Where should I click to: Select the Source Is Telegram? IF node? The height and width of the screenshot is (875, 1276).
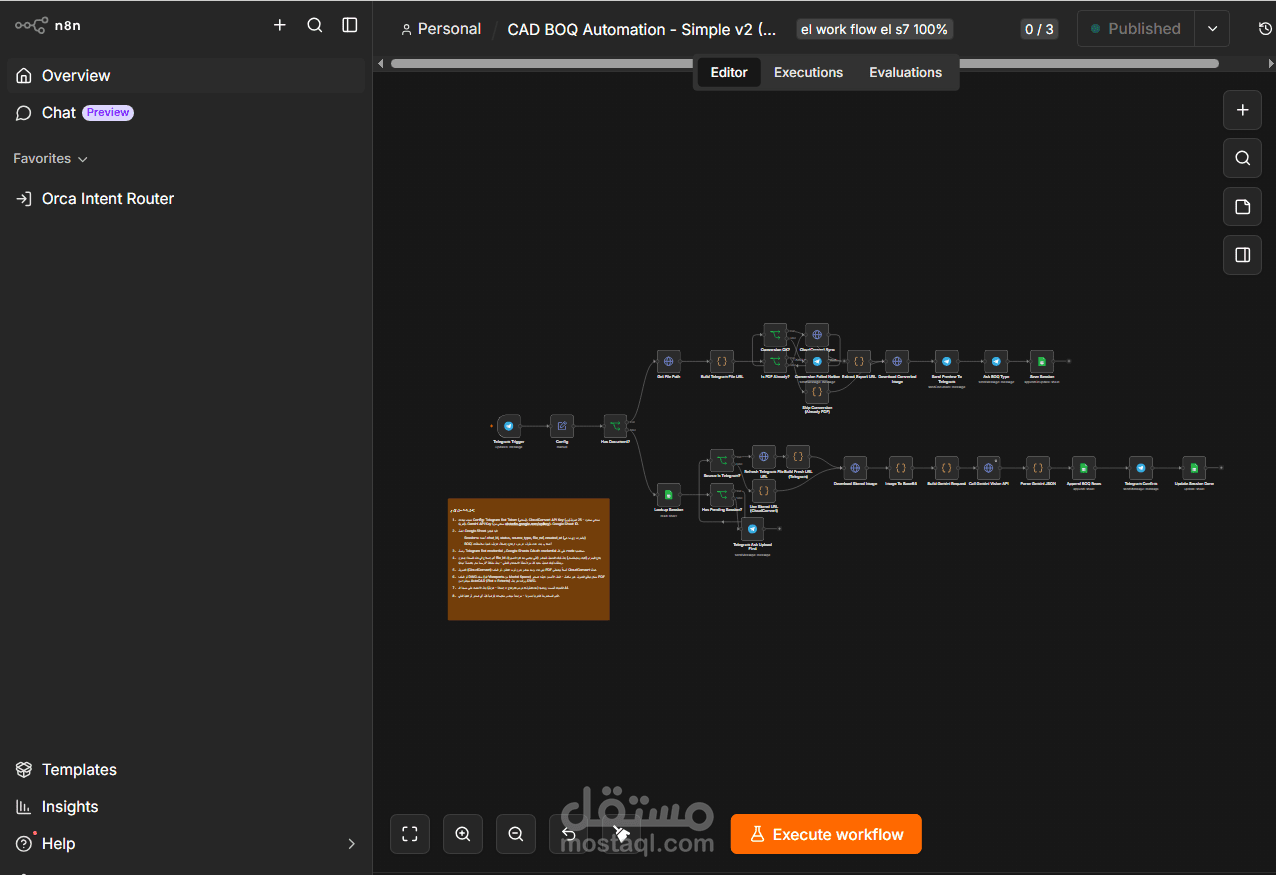click(722, 461)
